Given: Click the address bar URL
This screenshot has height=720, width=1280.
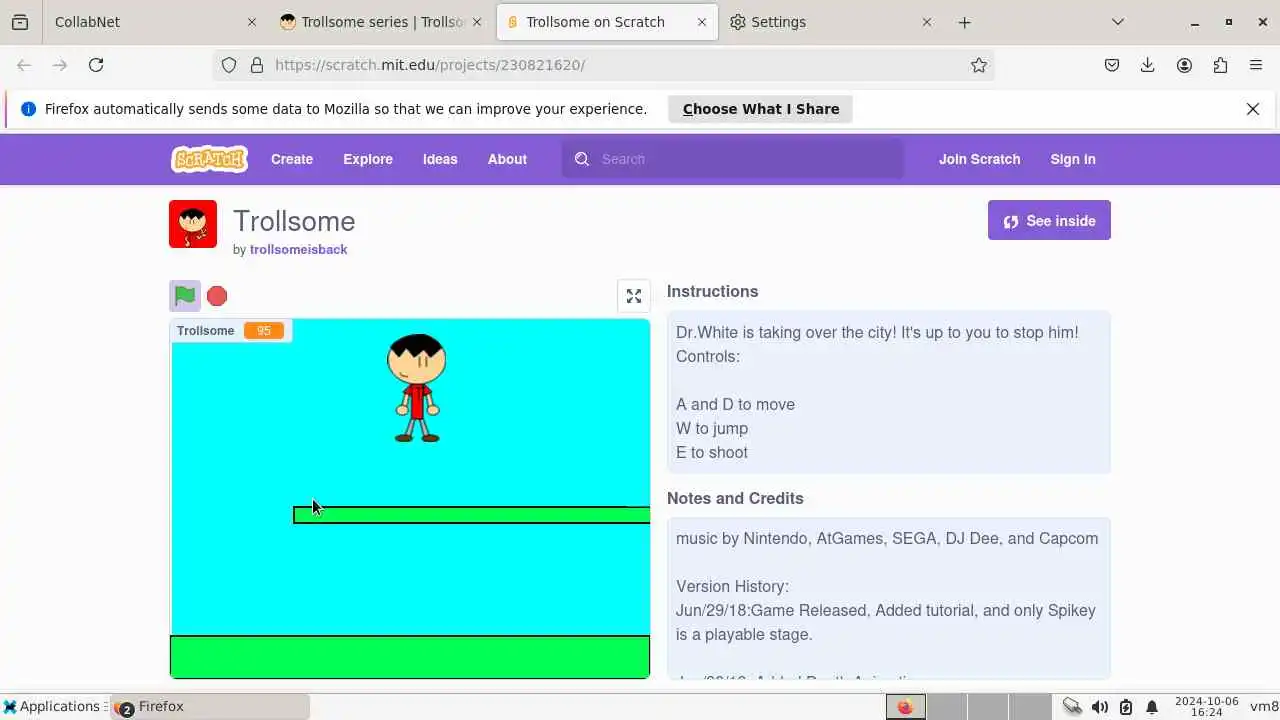Looking at the screenshot, I should tap(430, 65).
